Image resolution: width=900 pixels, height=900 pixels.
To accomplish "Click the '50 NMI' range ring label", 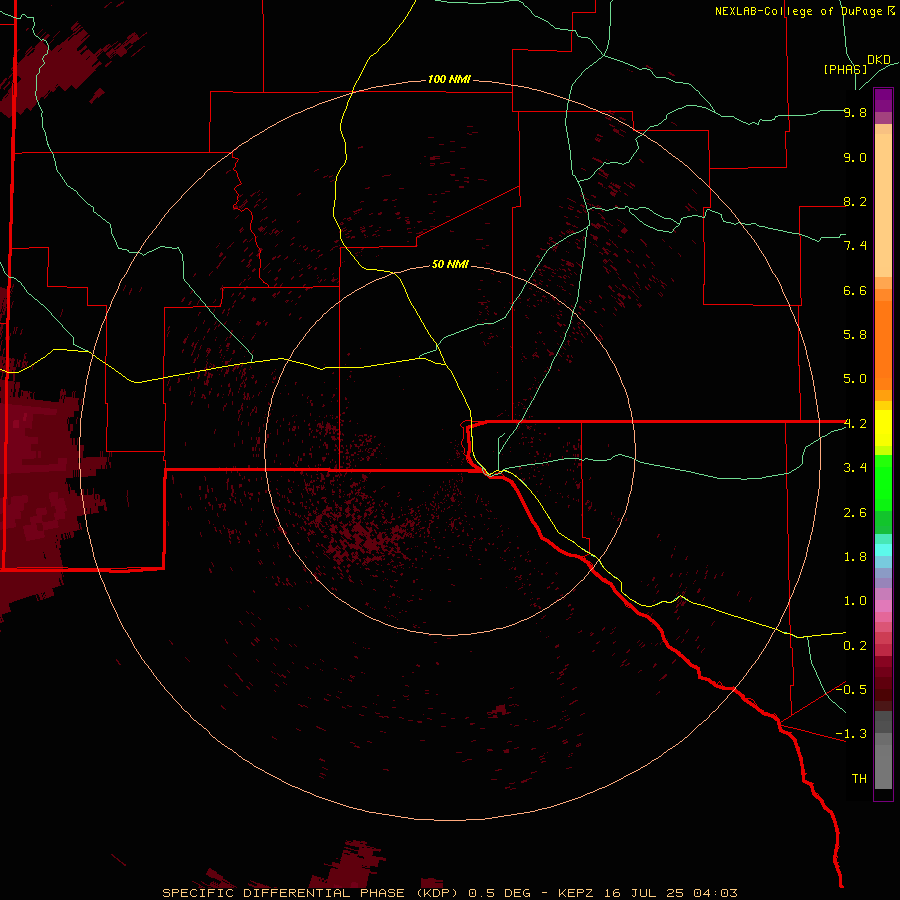I will tap(450, 264).
